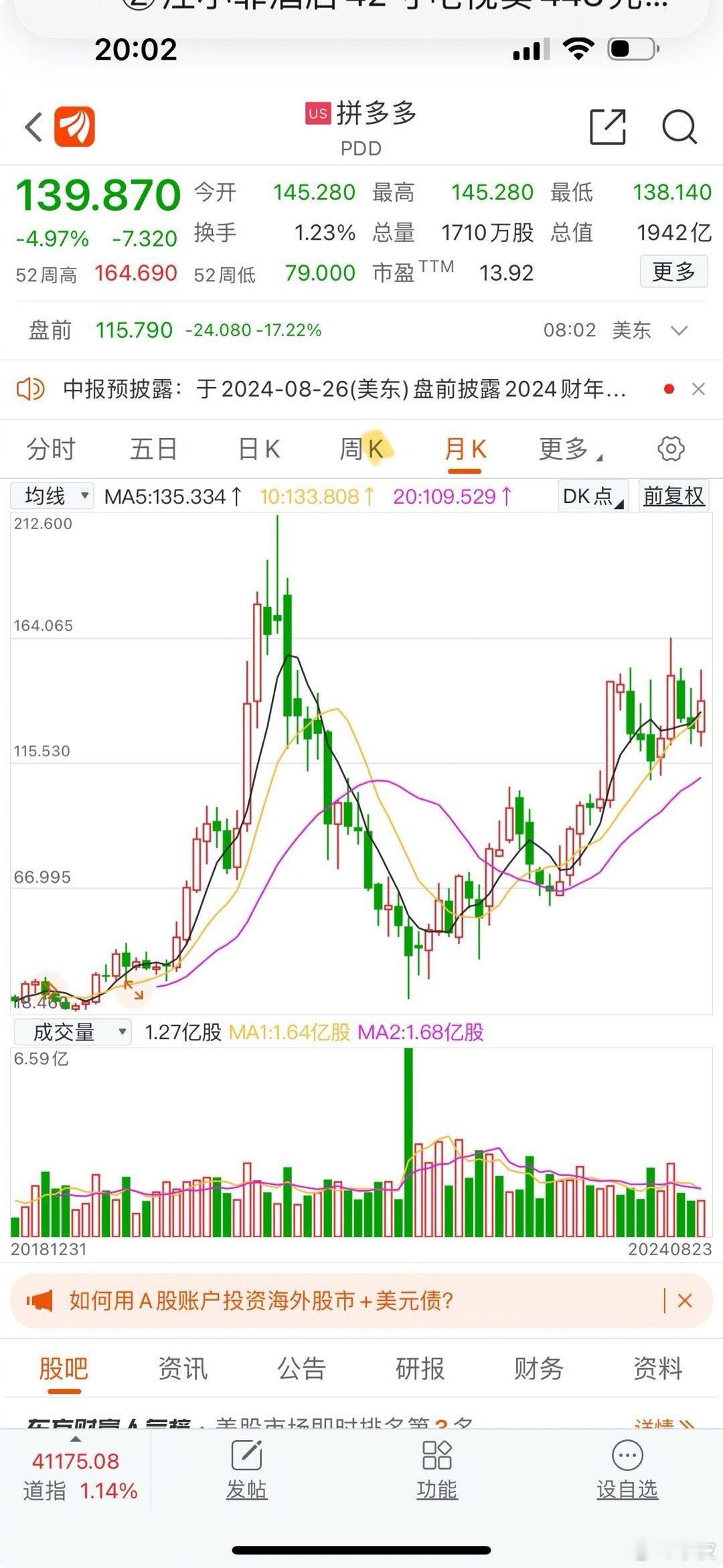The height and width of the screenshot is (1568, 723).
Task: Open the 研报 tab
Action: point(420,1368)
